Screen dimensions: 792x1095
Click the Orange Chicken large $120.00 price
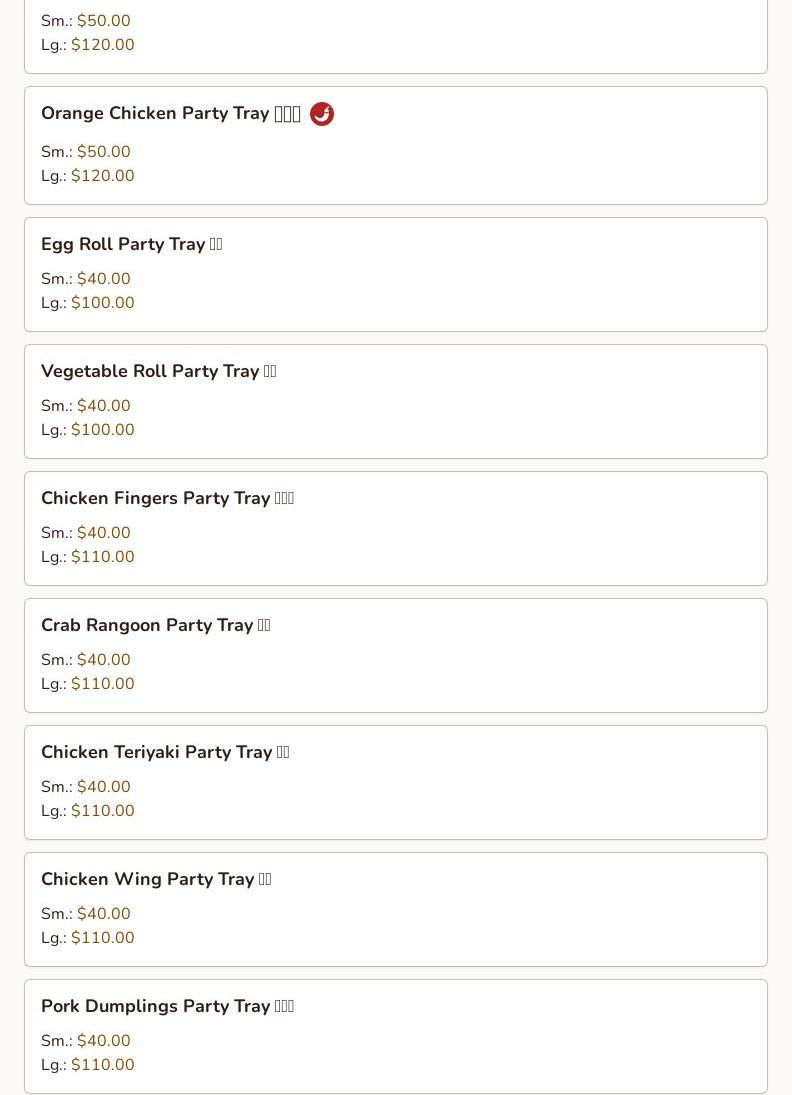tap(102, 176)
